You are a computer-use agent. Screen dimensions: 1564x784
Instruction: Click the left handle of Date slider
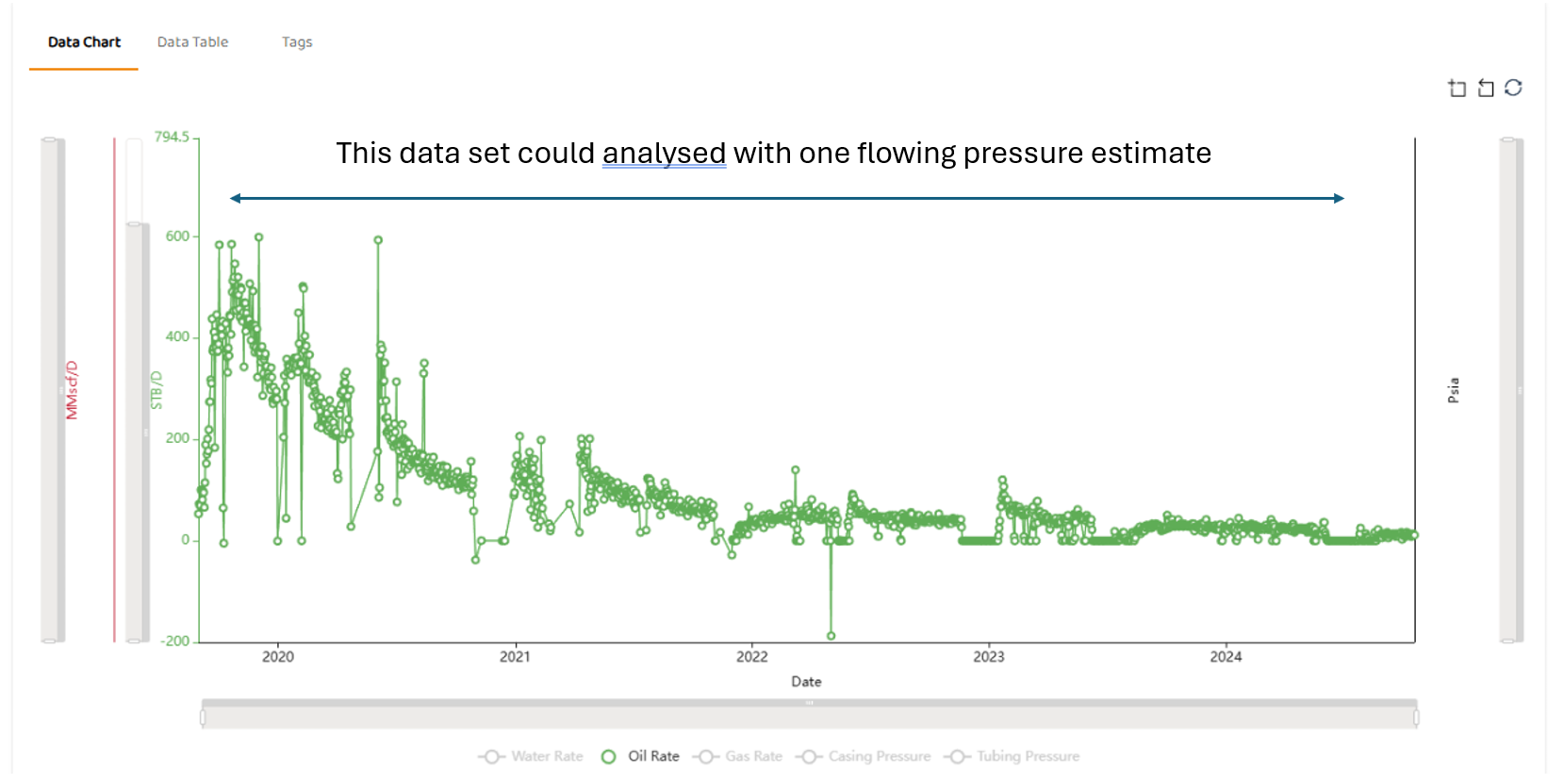pos(203,717)
